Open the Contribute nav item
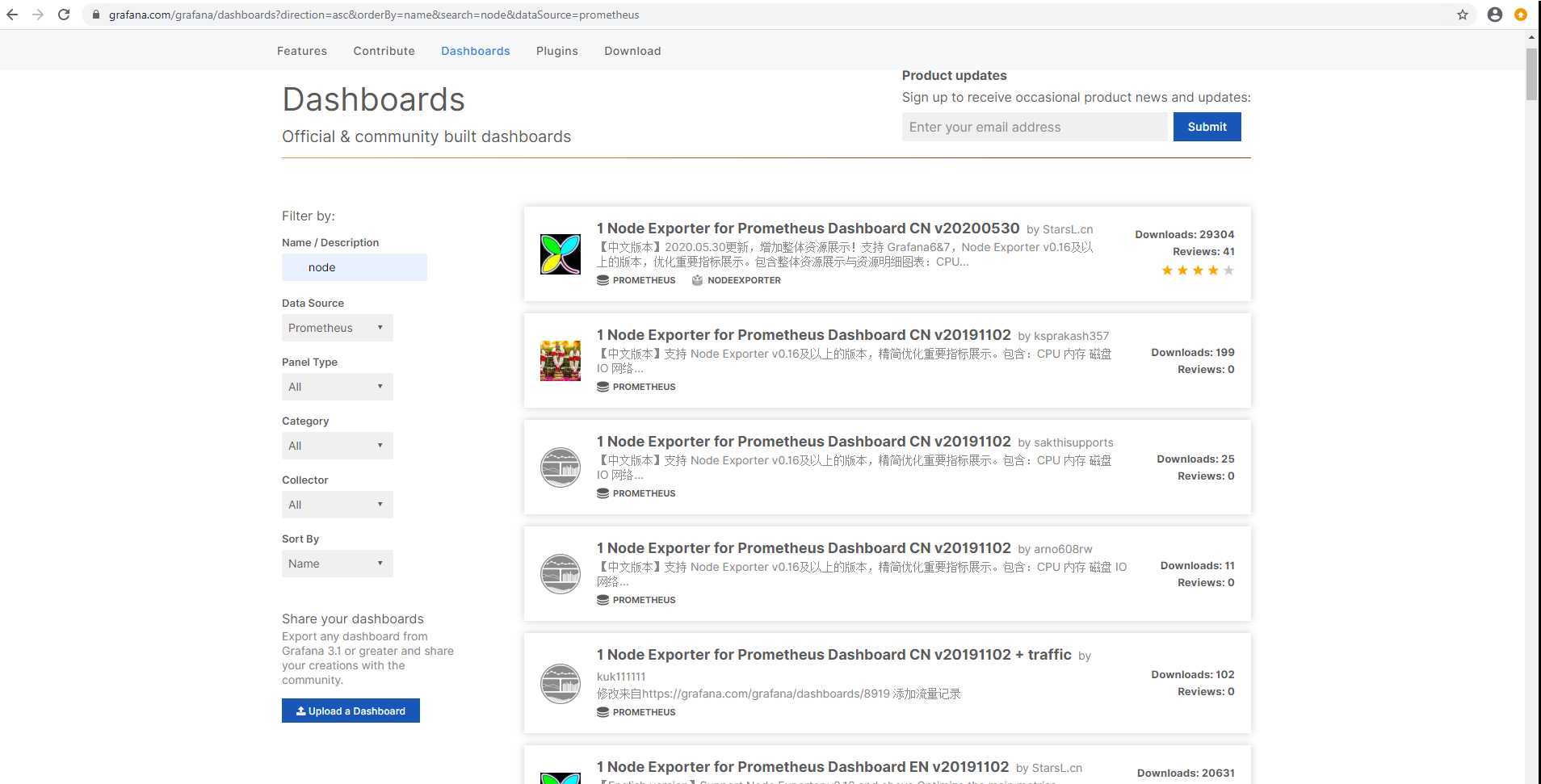Screen dimensions: 1541x784 tap(384, 51)
